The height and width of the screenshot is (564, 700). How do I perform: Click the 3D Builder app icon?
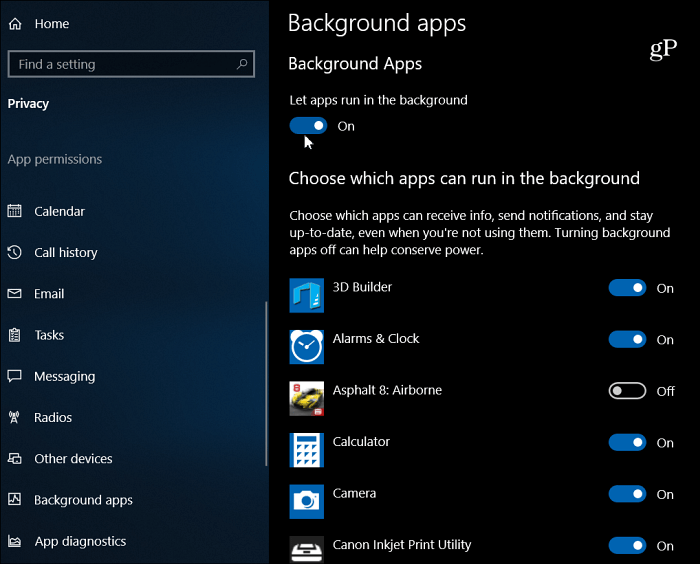click(306, 296)
